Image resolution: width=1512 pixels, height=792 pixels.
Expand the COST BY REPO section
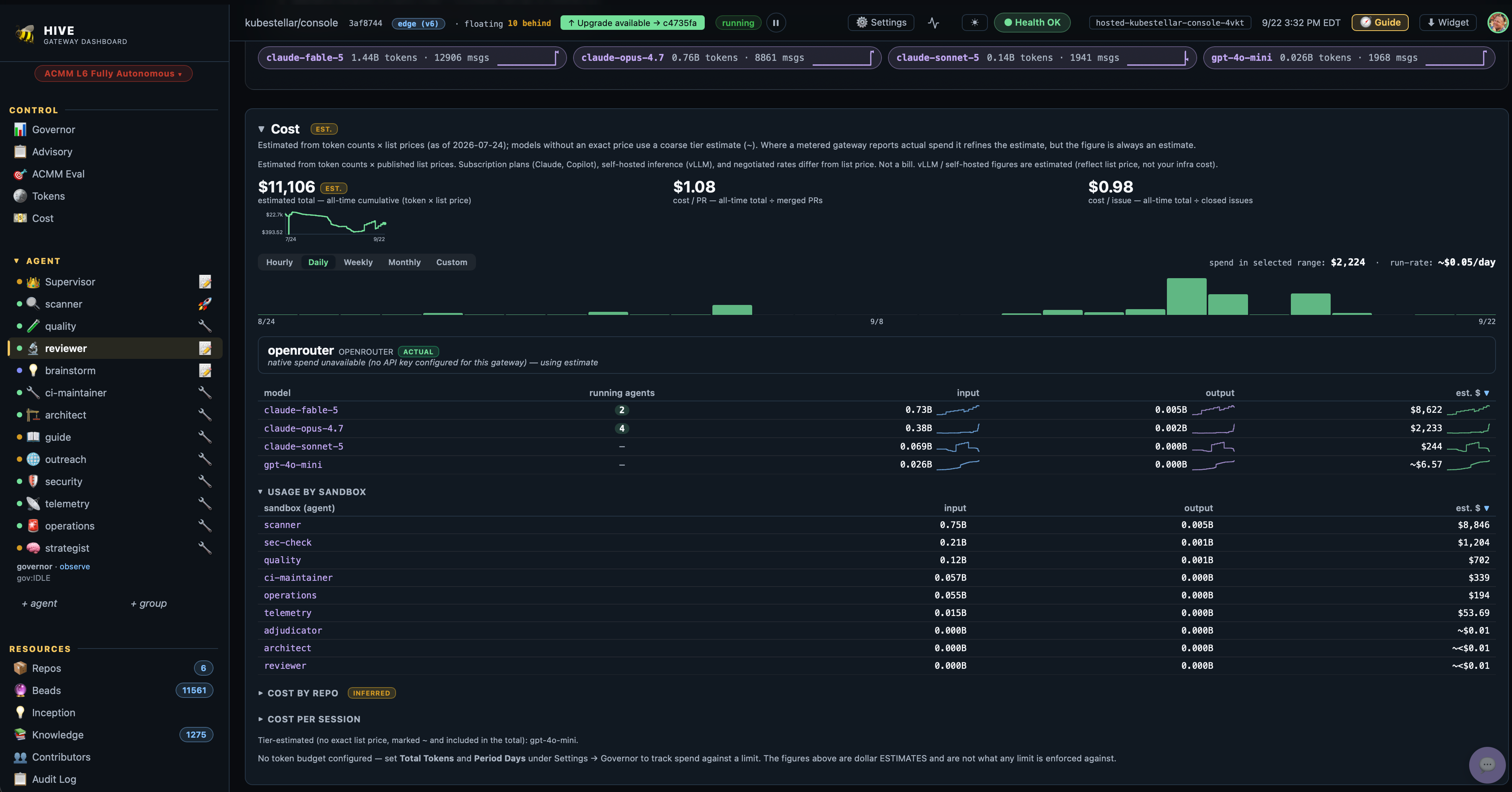[303, 693]
